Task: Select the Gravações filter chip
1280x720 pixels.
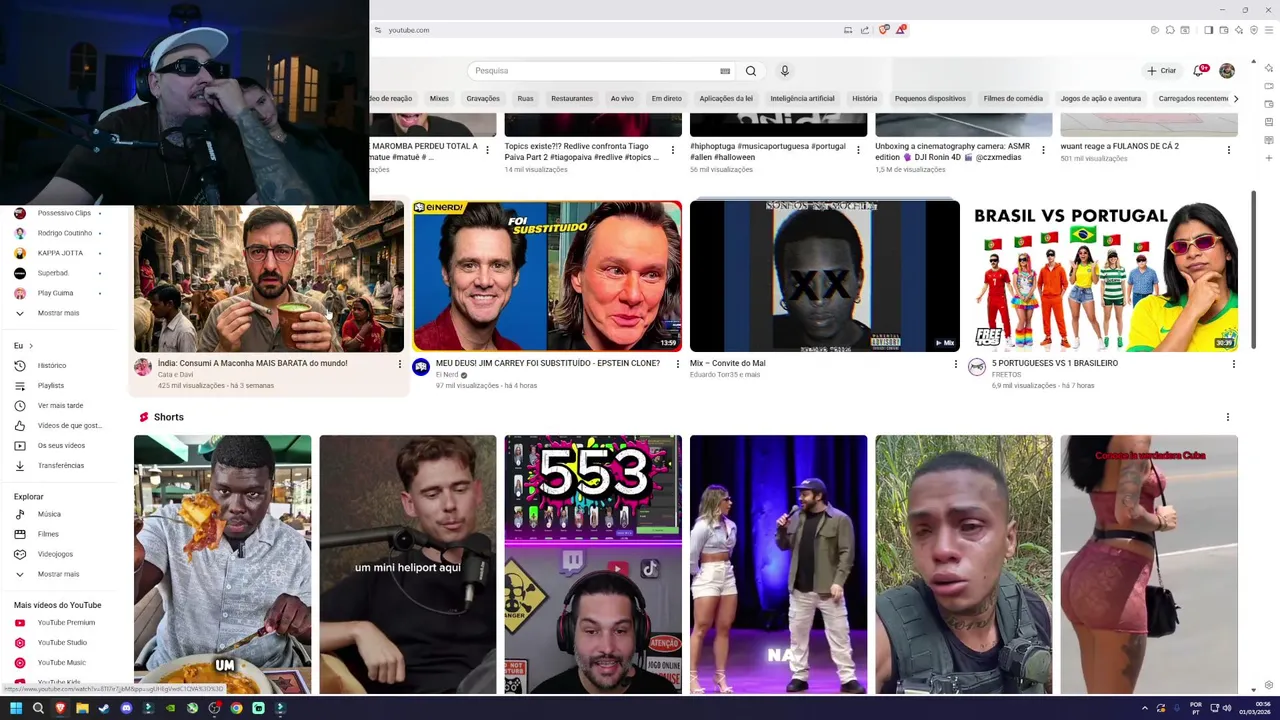Action: [x=483, y=99]
